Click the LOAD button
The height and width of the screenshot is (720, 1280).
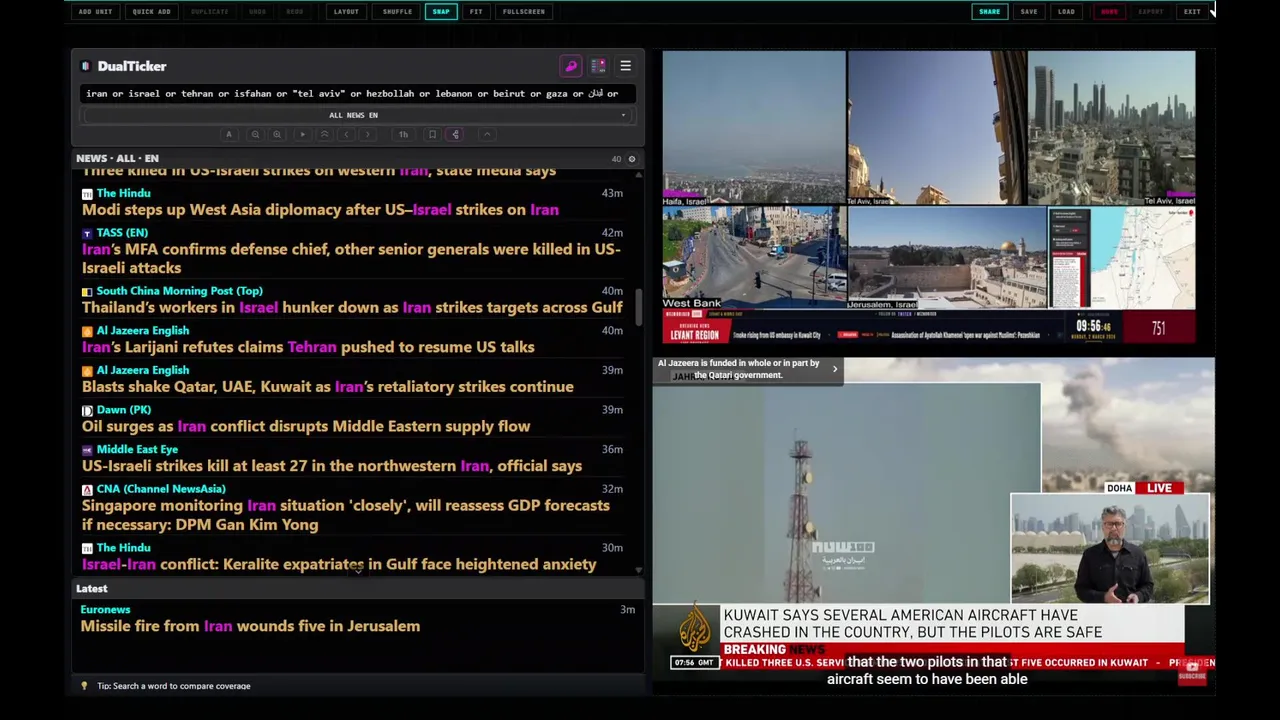[x=1066, y=12]
